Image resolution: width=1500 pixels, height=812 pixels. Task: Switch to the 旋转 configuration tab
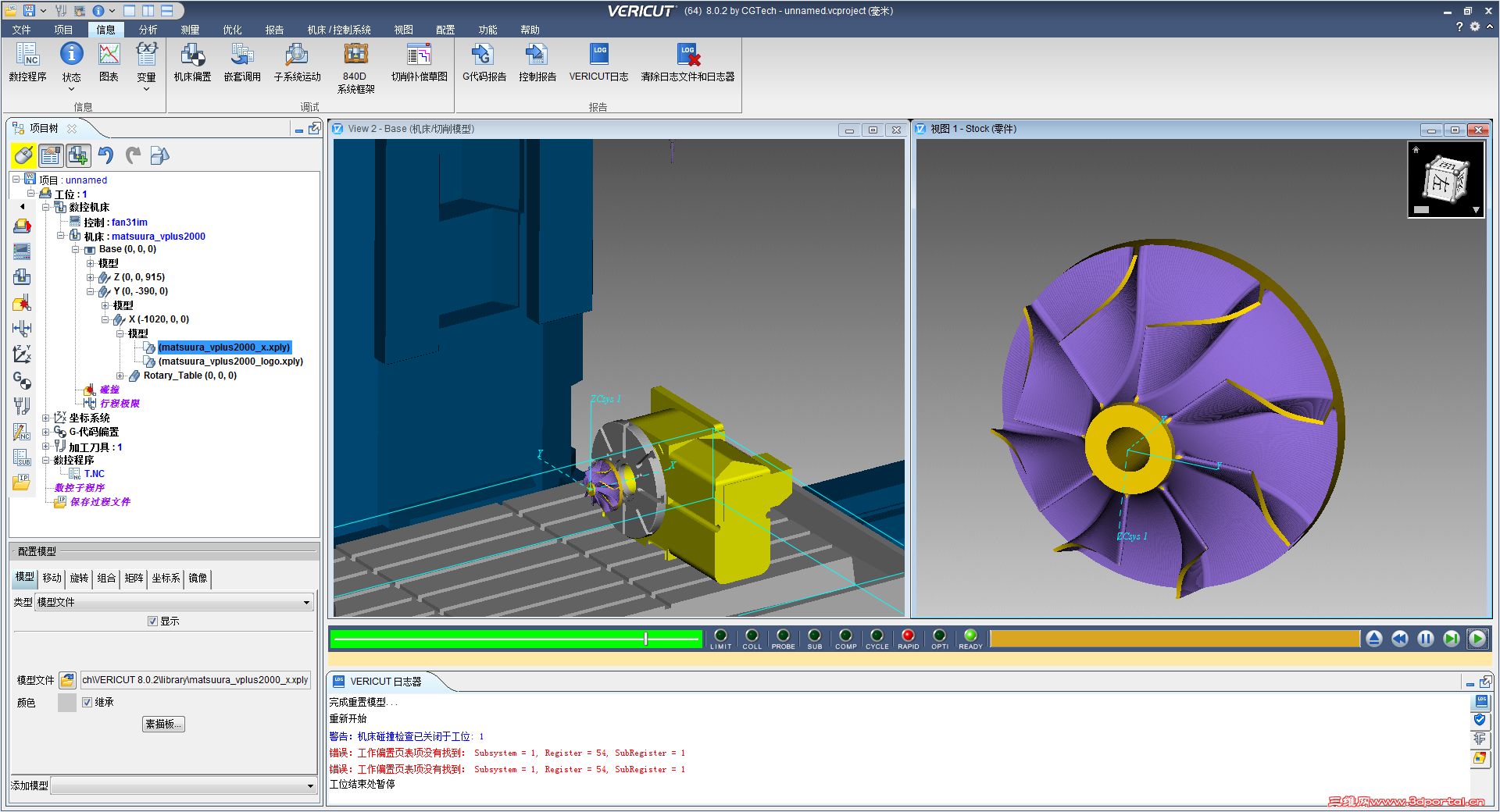(80, 578)
